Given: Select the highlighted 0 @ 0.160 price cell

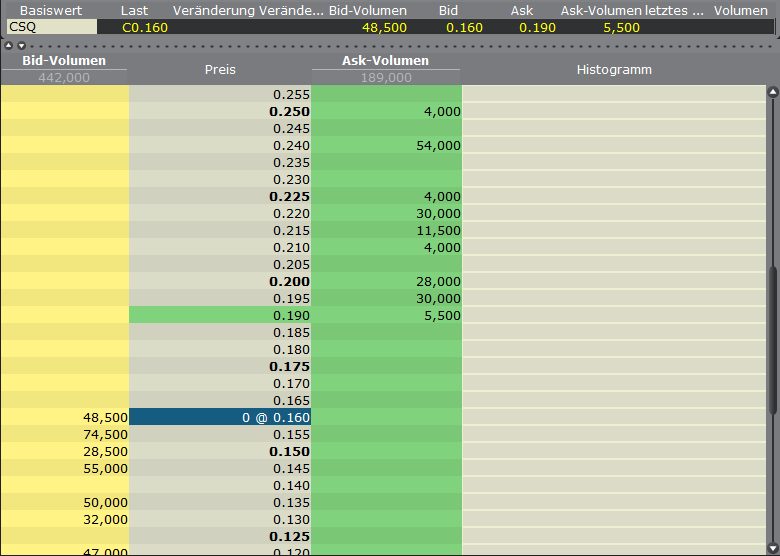Looking at the screenshot, I should click(x=220, y=417).
